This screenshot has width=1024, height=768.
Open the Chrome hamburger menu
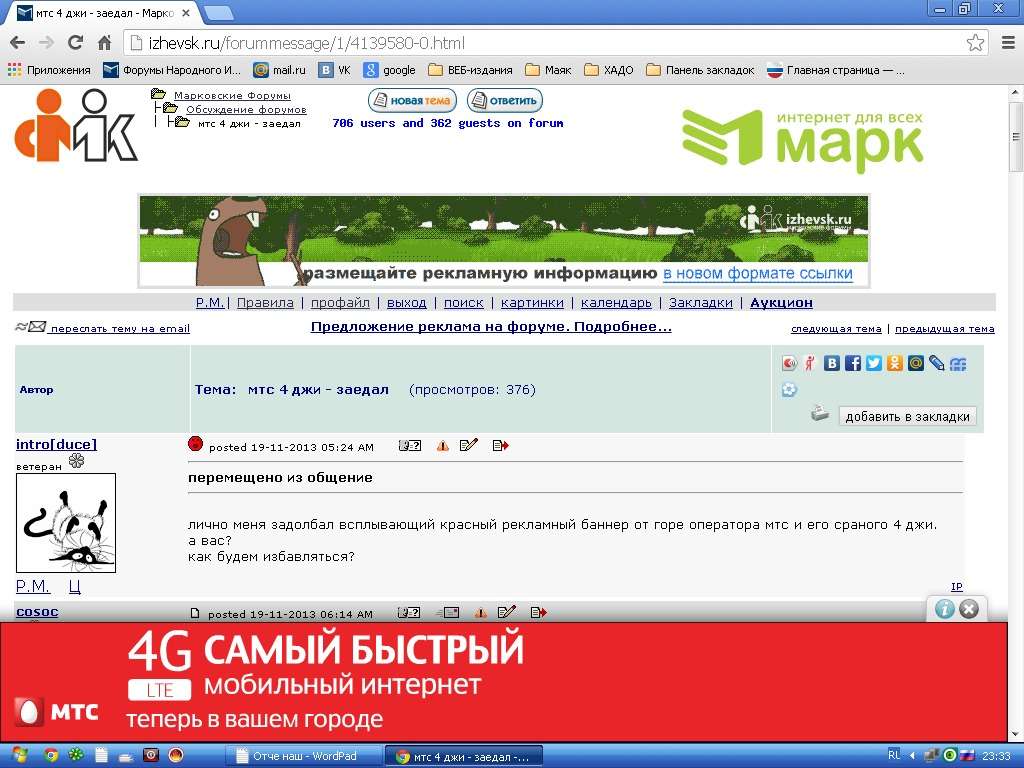(1008, 43)
